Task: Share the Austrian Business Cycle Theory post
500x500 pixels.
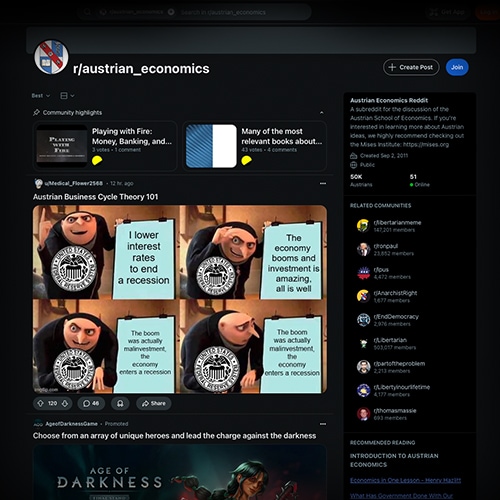Action: (154, 403)
